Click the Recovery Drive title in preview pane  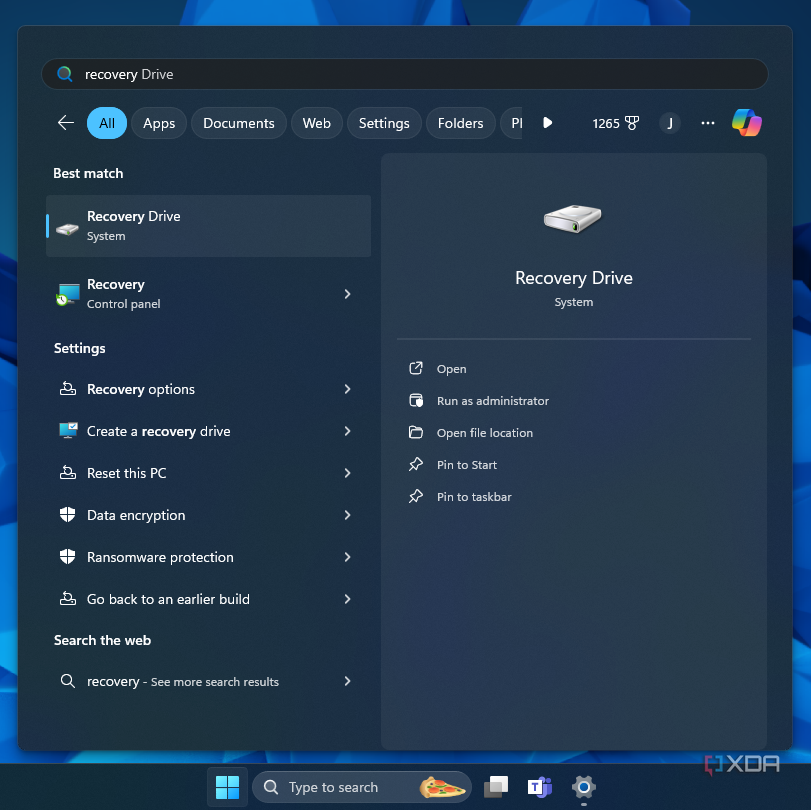pyautogui.click(x=574, y=278)
